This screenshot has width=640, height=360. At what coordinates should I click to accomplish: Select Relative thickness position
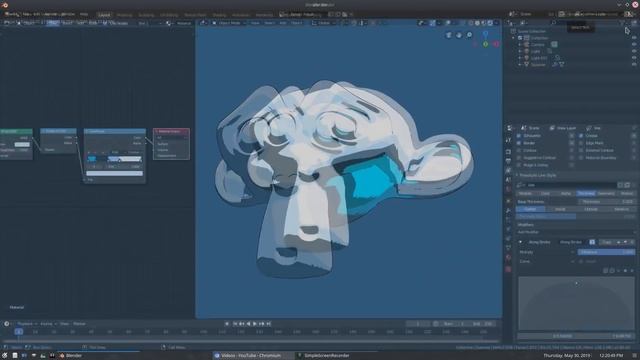click(621, 209)
